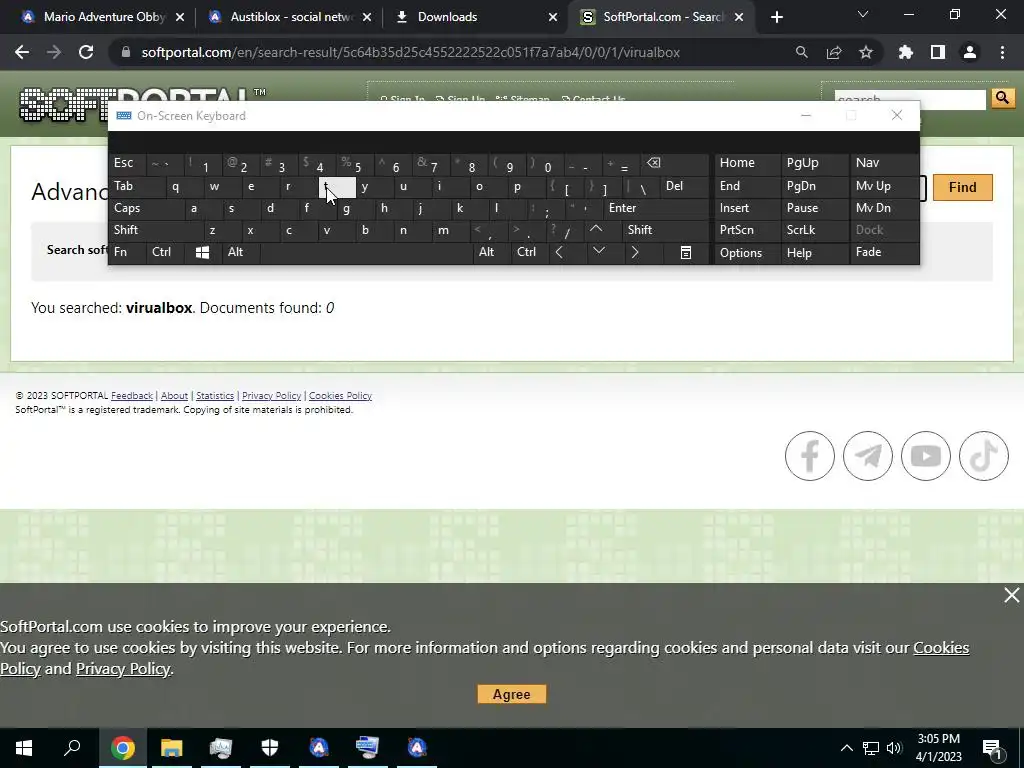Toggle ScrLk key on On-Screen Keyboard
The height and width of the screenshot is (768, 1024).
(814, 230)
